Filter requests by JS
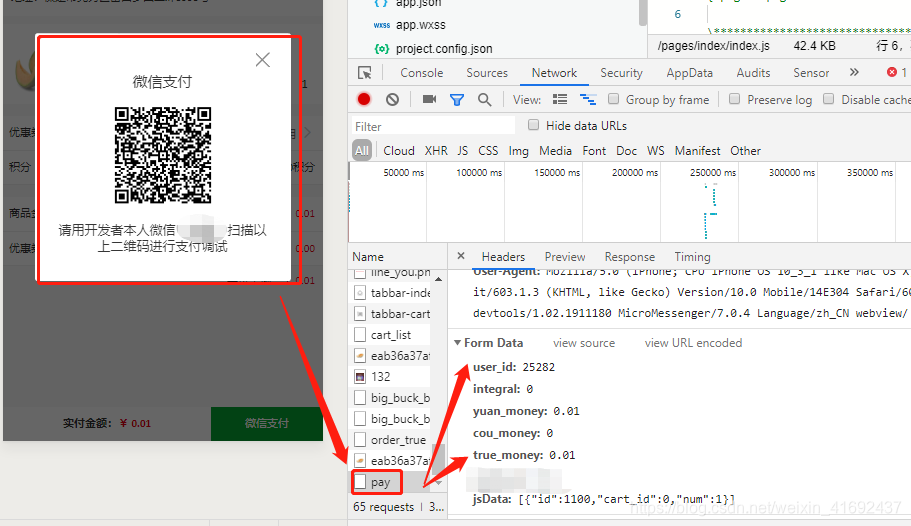The image size is (911, 526). coord(462,151)
